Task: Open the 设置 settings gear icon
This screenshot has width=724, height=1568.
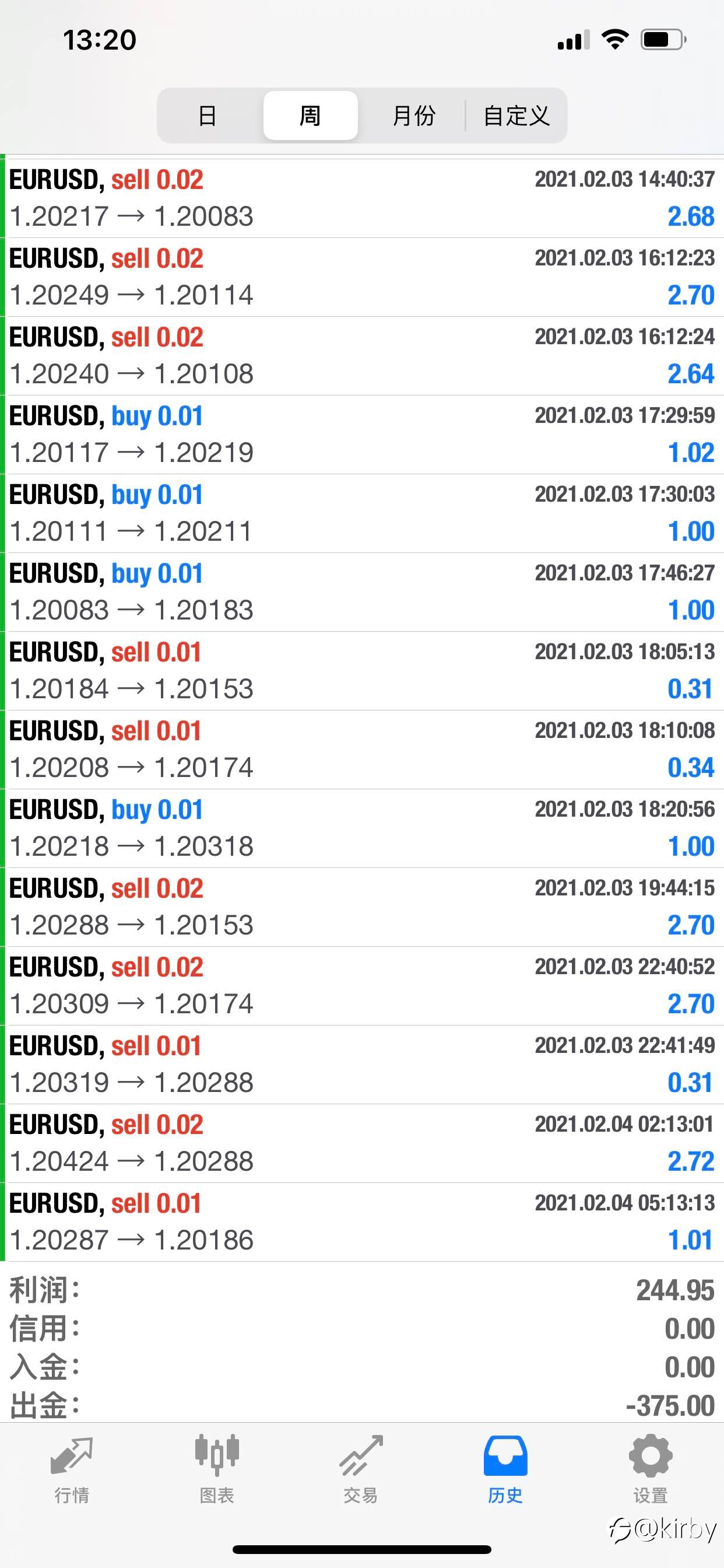Action: coord(651,1455)
